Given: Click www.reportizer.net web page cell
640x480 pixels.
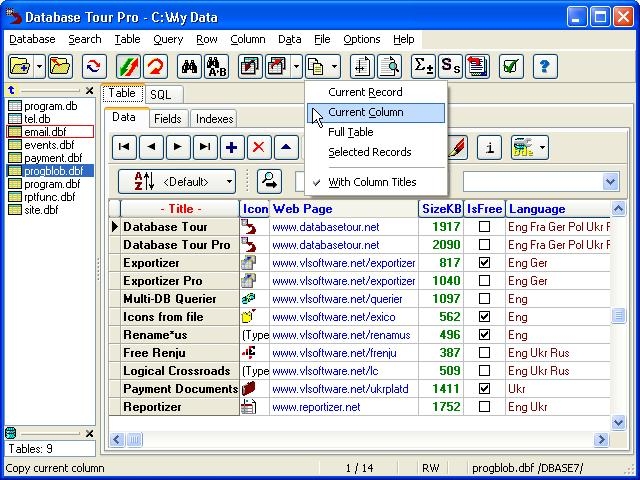Looking at the screenshot, I should pyautogui.click(x=316, y=407).
